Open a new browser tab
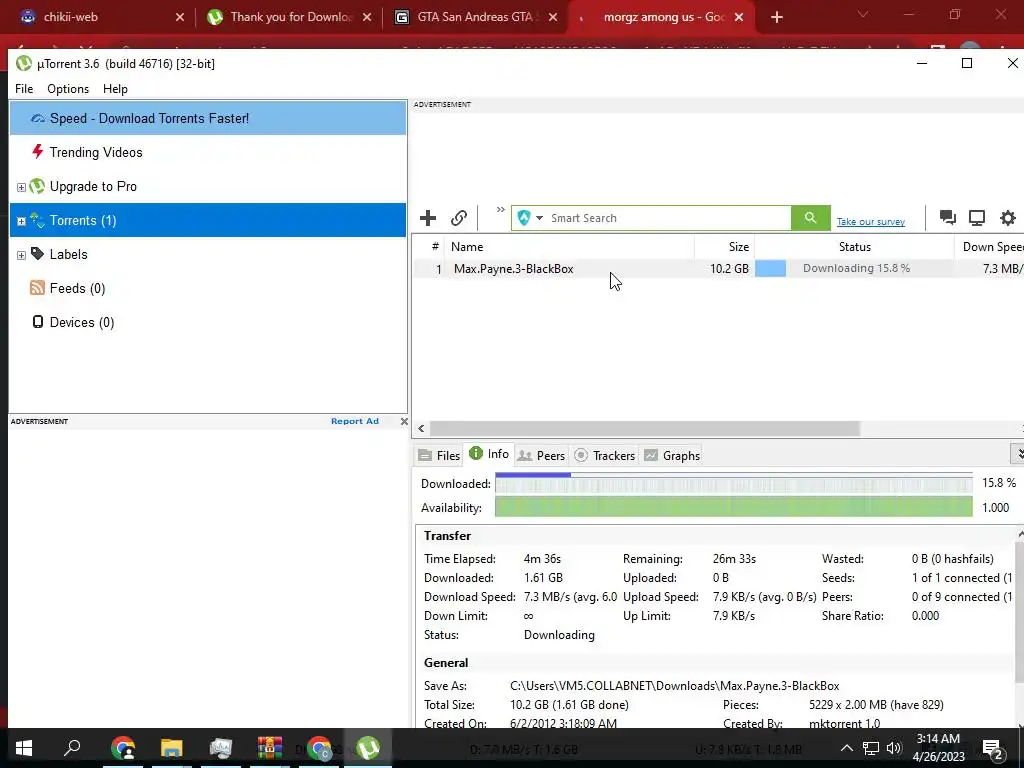 pyautogui.click(x=776, y=18)
